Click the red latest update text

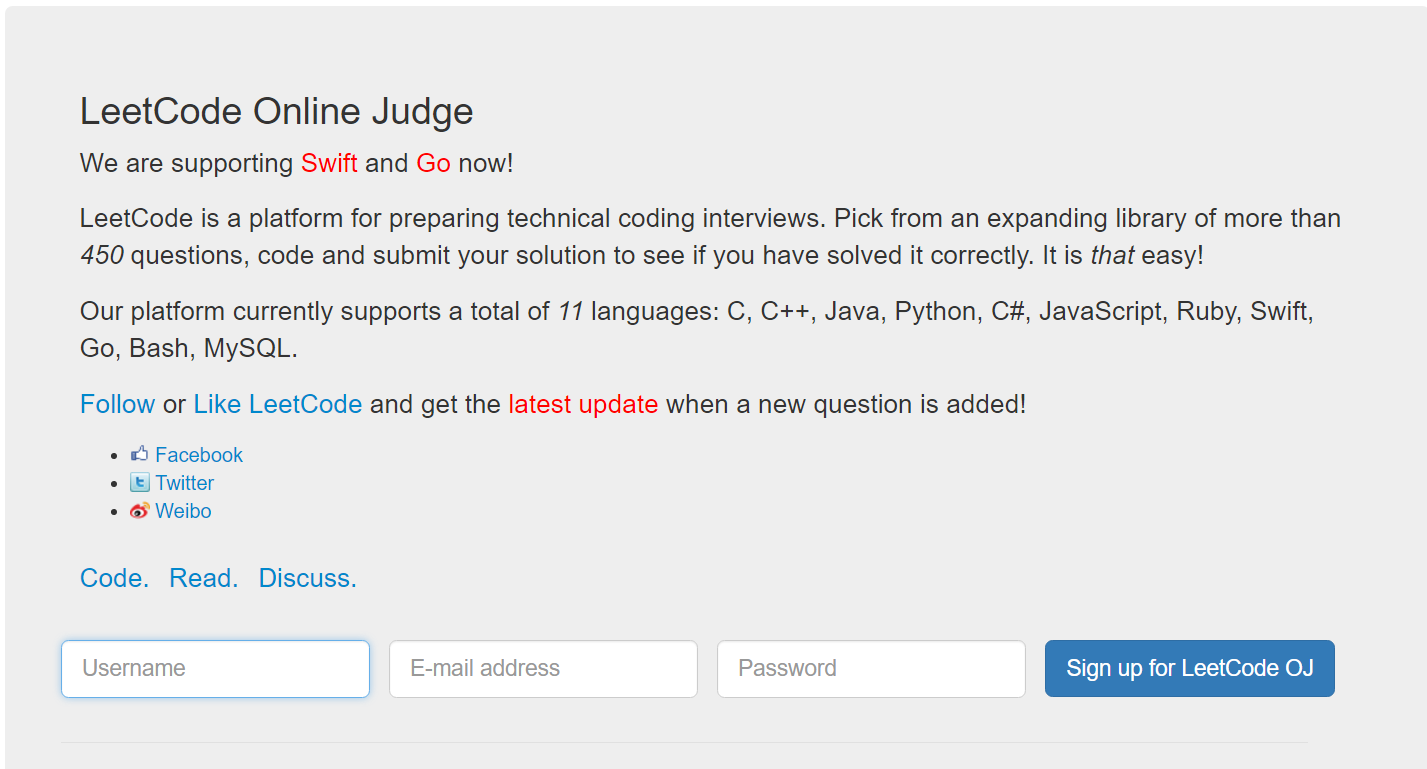tap(583, 404)
